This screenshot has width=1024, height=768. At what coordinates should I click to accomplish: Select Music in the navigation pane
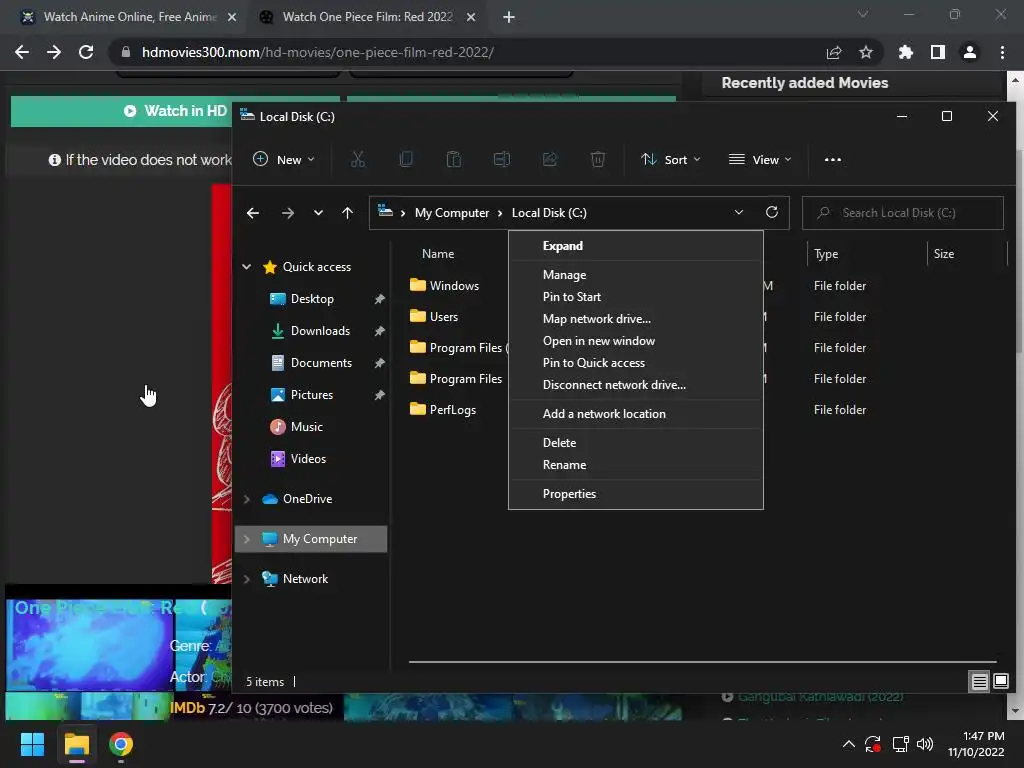[x=306, y=427]
